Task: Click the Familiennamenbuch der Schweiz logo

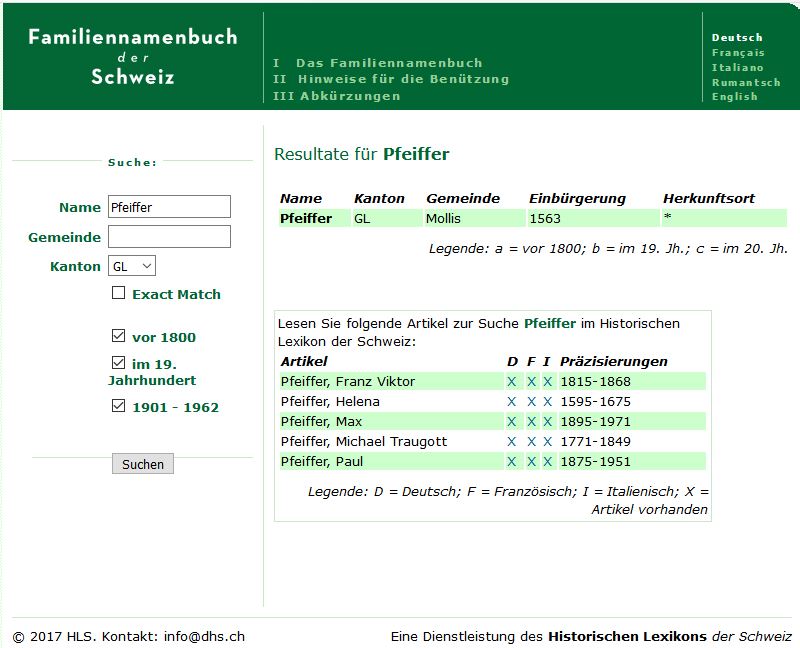Action: [x=133, y=56]
